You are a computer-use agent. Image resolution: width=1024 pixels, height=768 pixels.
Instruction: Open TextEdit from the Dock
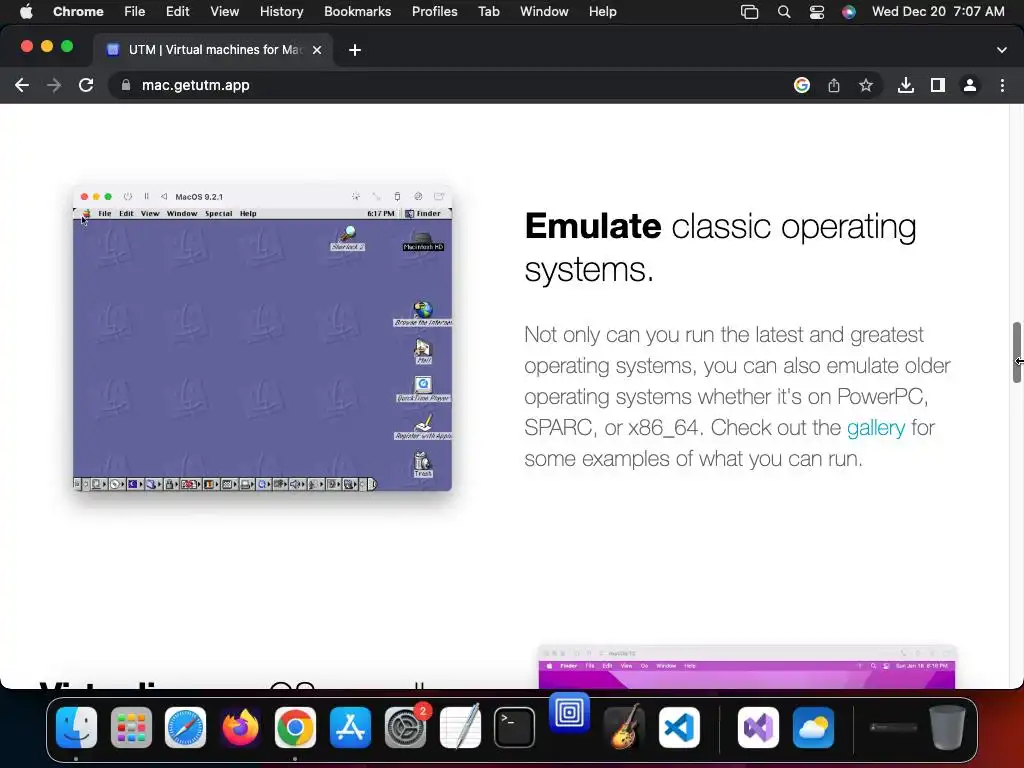tap(460, 727)
